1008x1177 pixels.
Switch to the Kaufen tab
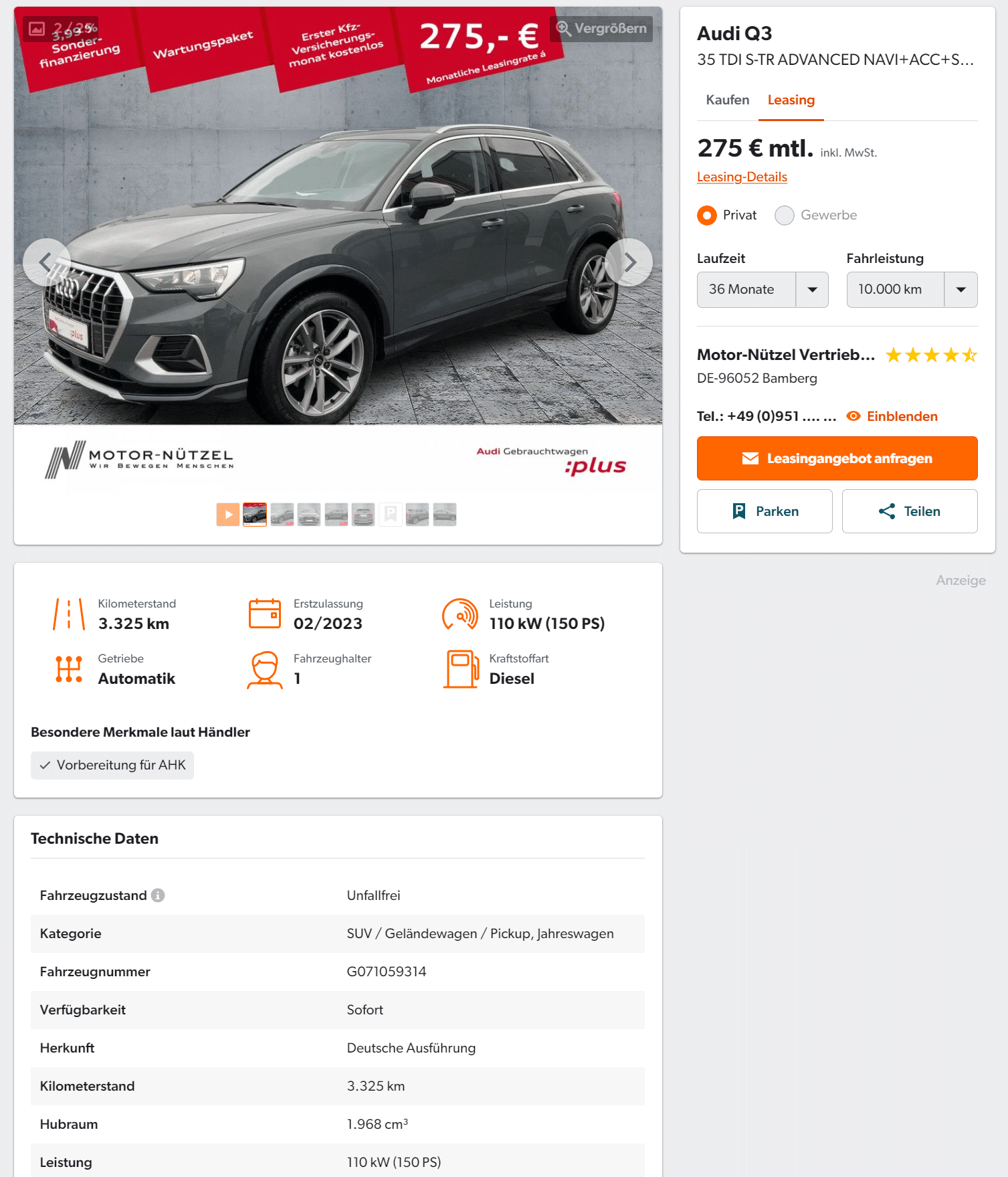(728, 100)
